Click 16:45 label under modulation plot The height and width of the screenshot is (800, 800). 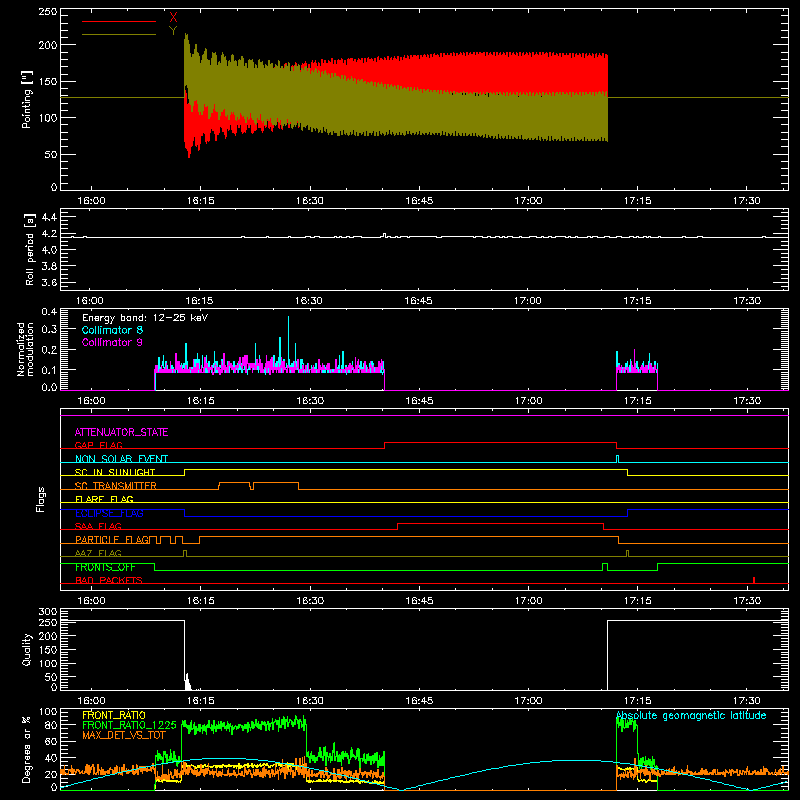[419, 401]
